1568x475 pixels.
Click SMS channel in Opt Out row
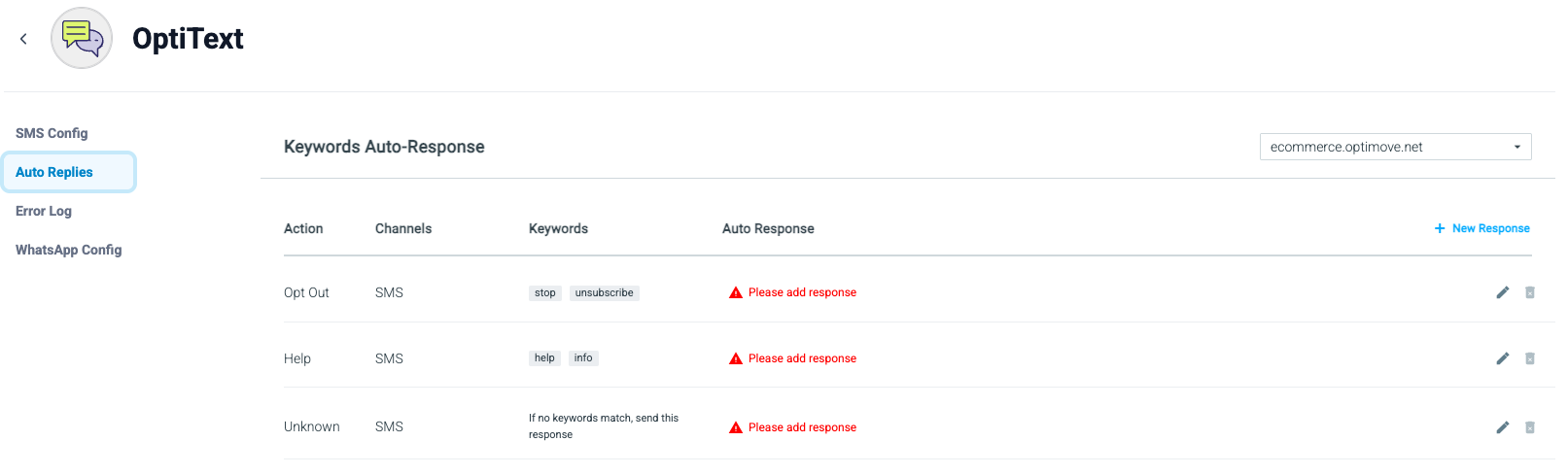(x=389, y=292)
